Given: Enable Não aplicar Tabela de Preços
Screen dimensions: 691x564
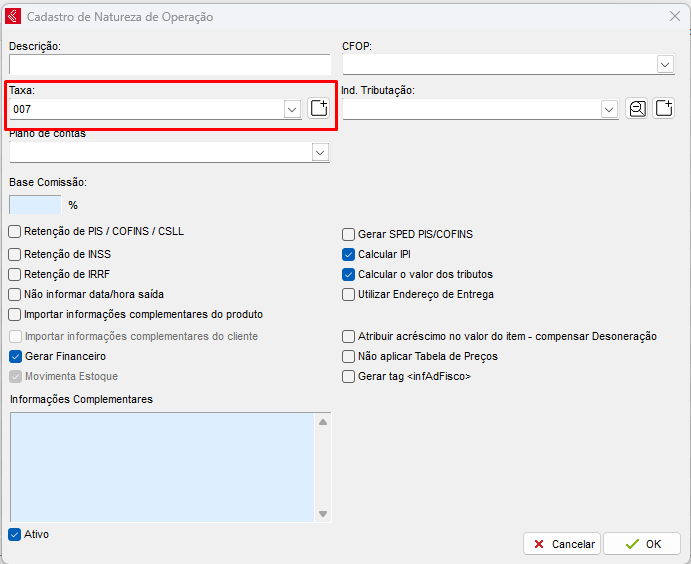Looking at the screenshot, I should click(x=349, y=356).
